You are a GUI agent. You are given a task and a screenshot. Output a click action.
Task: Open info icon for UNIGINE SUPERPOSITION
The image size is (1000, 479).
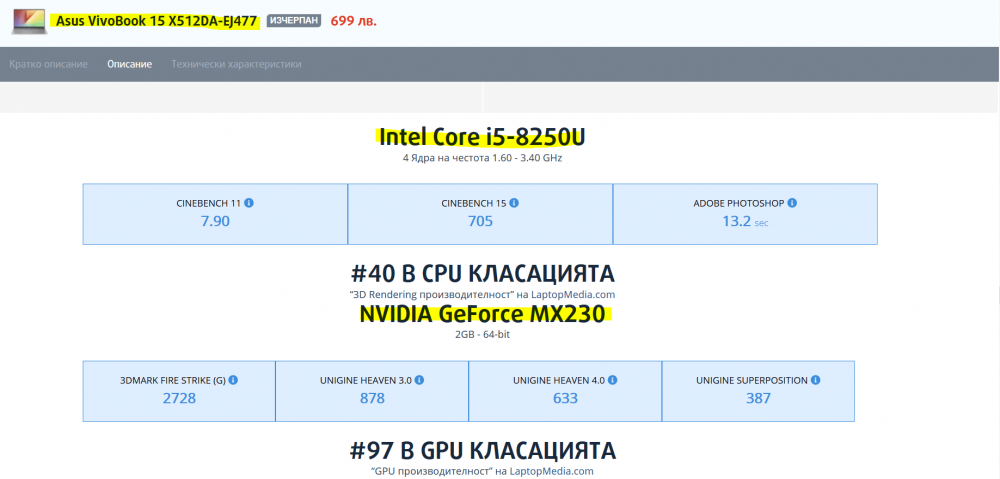tap(816, 380)
